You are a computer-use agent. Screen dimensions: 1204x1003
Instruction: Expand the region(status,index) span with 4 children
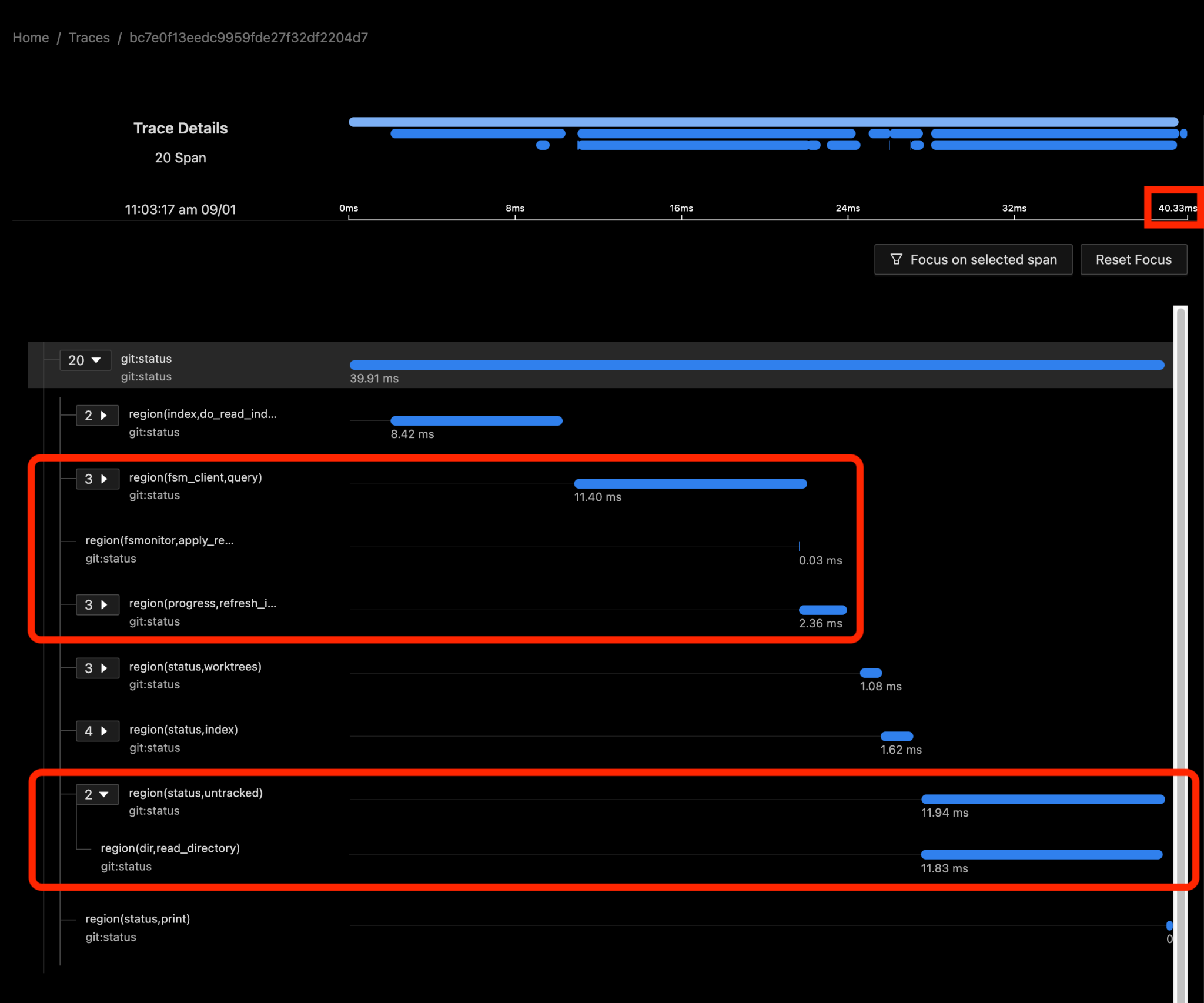pyautogui.click(x=98, y=731)
